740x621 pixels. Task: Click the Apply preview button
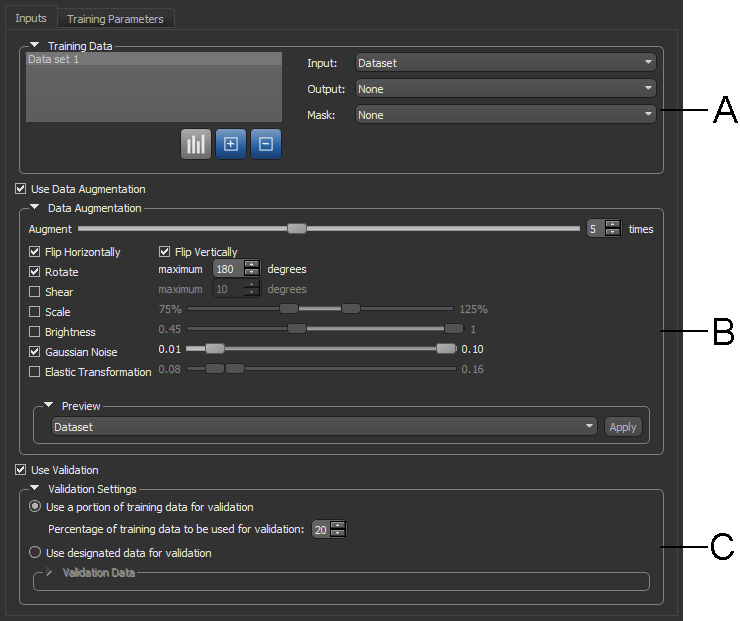(623, 427)
